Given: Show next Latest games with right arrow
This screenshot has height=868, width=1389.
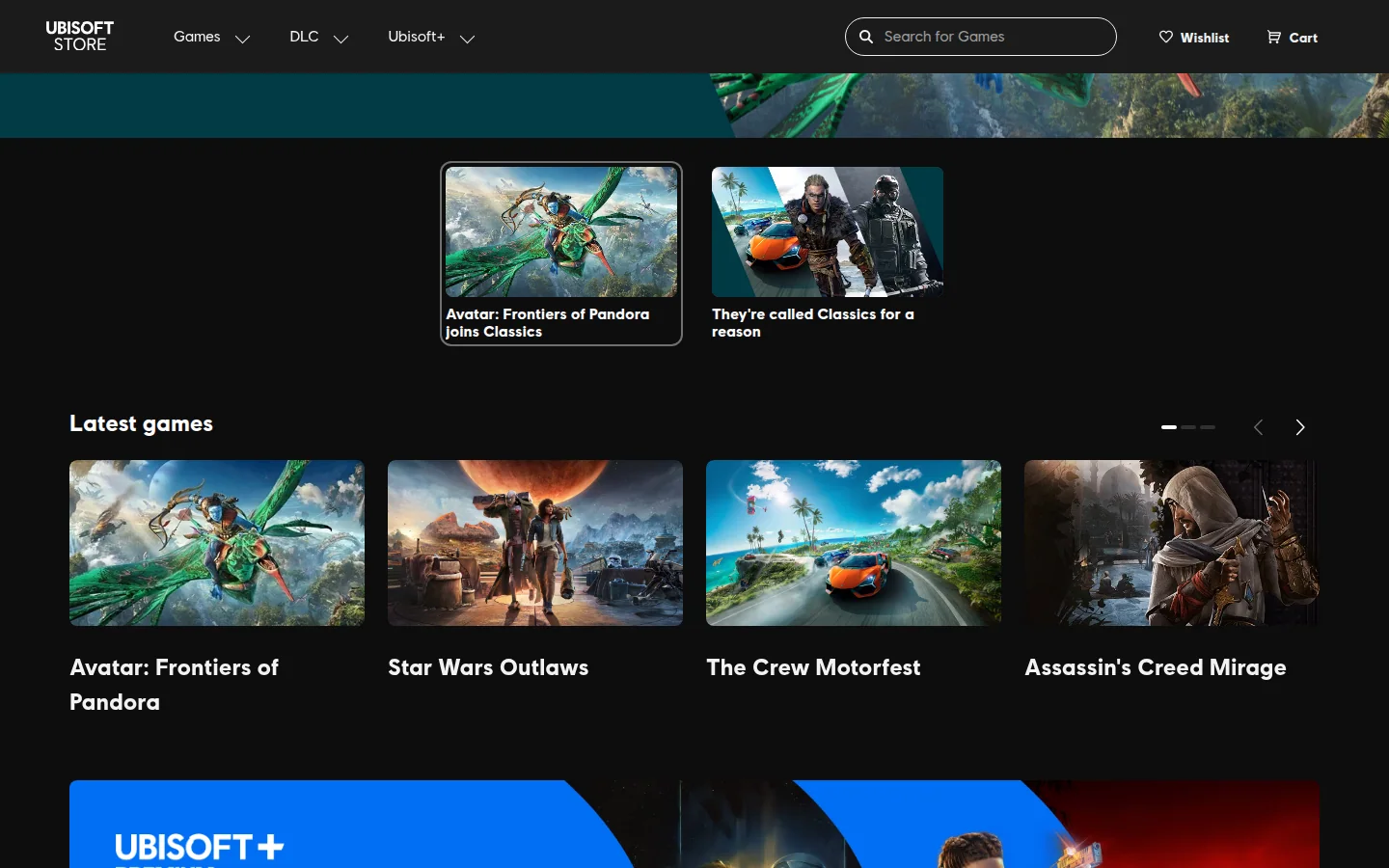Looking at the screenshot, I should pyautogui.click(x=1300, y=427).
